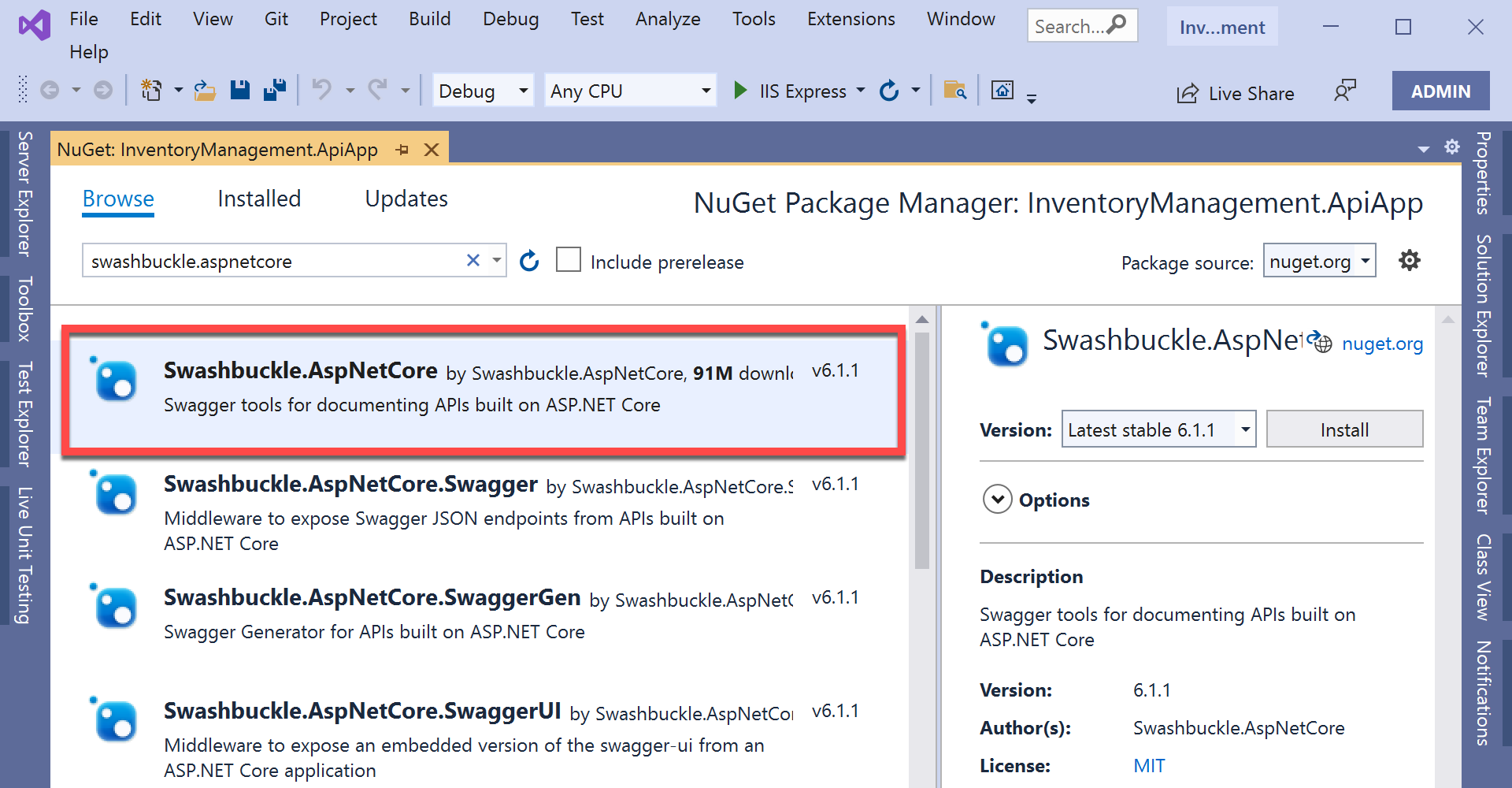Click the Redo arrow icon

378,90
